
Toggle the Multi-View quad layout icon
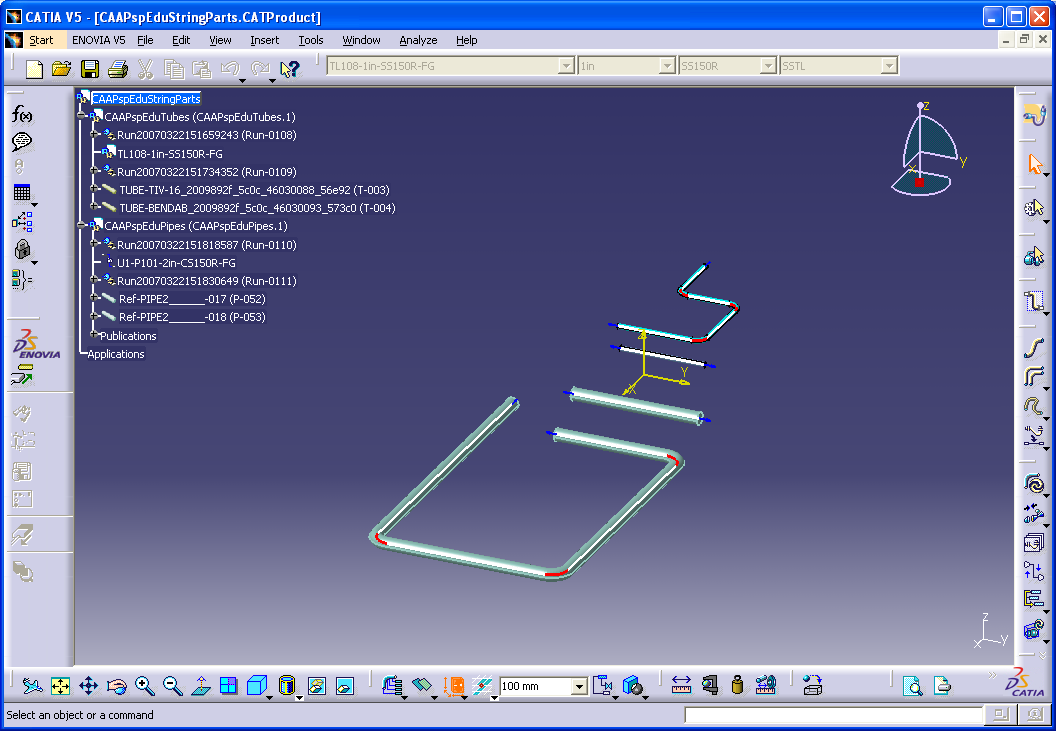pos(229,686)
